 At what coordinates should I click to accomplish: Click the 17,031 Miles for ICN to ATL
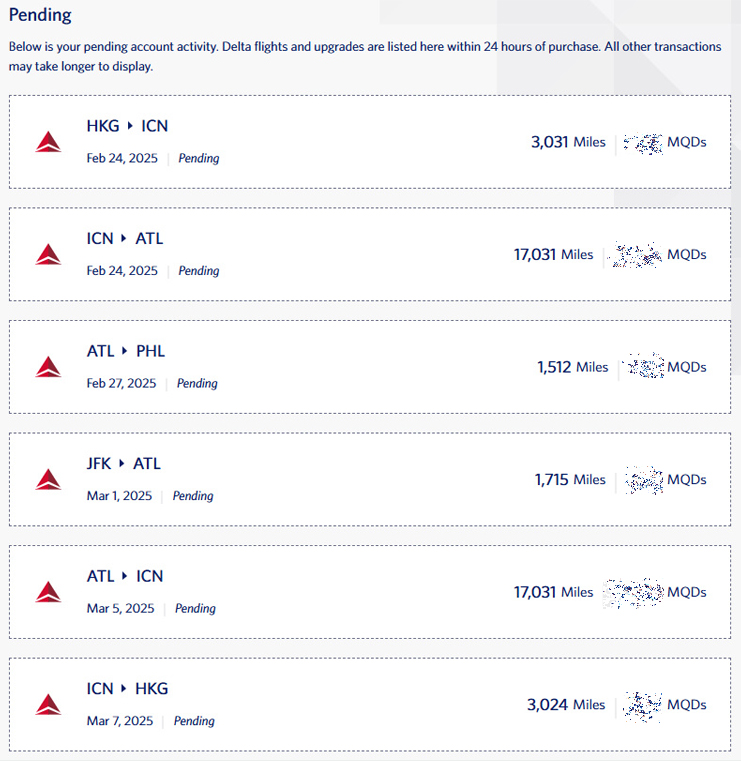click(x=554, y=254)
